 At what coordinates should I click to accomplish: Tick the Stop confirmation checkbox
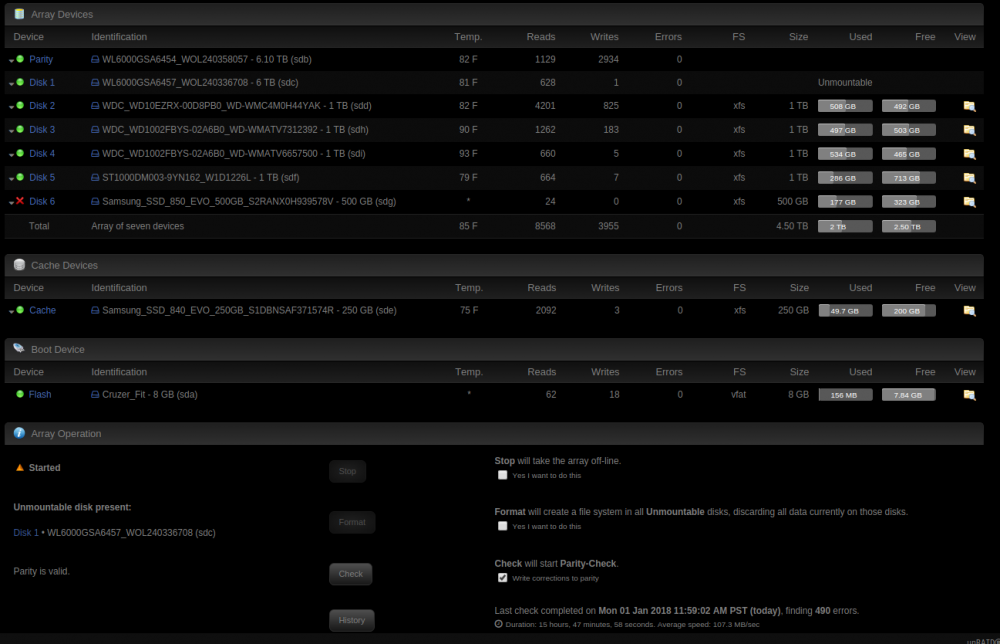[x=503, y=475]
